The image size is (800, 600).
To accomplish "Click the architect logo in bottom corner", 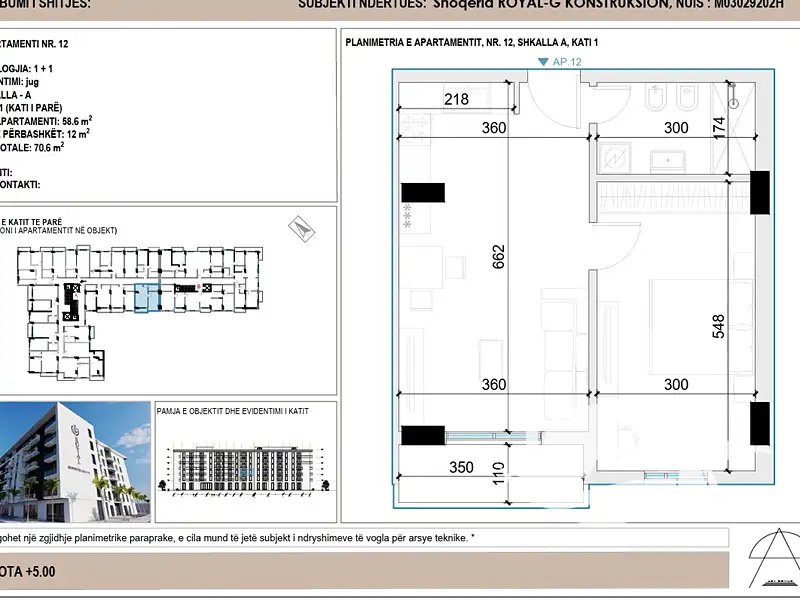I will [774, 559].
